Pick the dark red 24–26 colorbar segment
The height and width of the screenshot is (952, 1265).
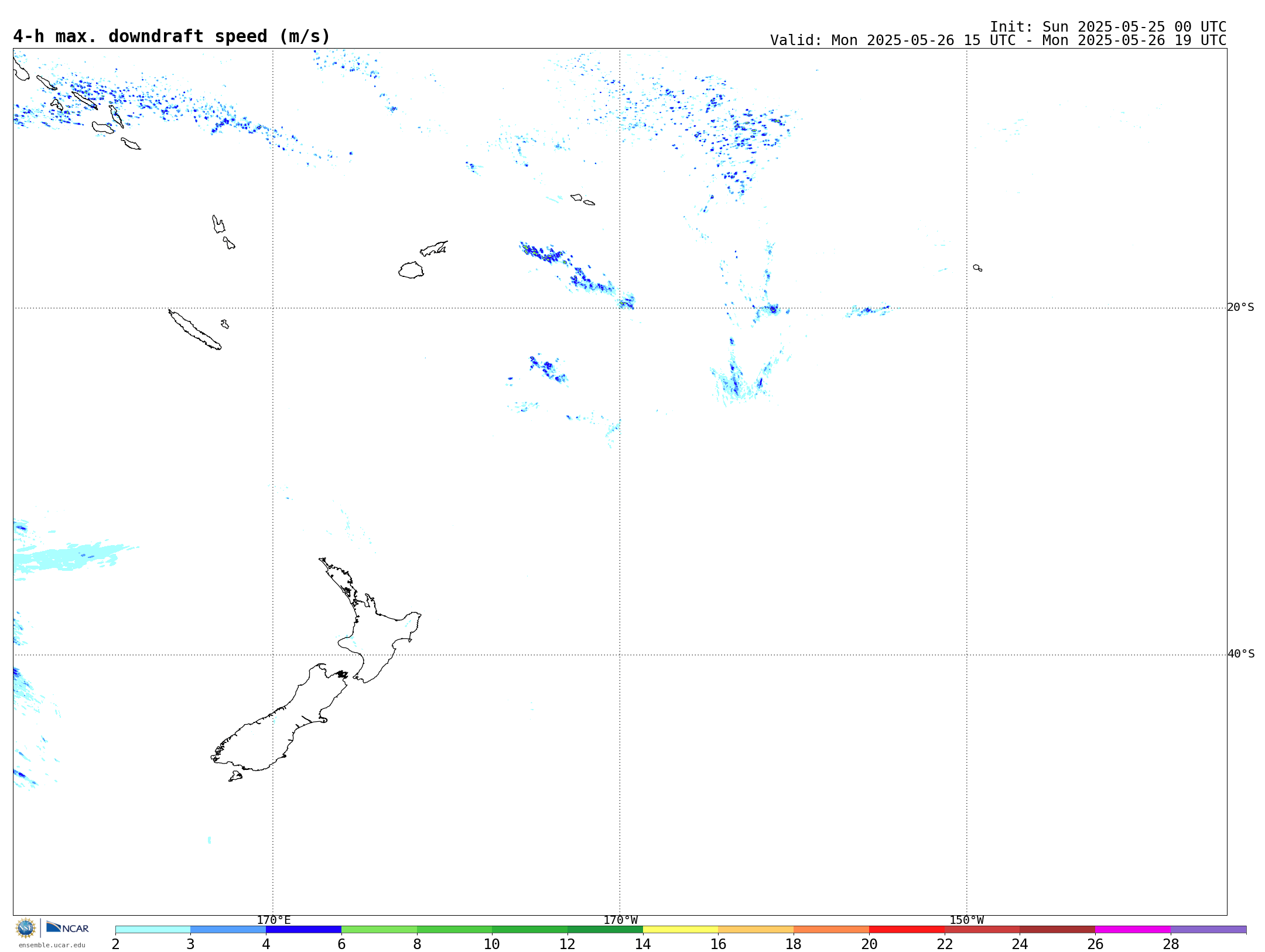click(1058, 930)
